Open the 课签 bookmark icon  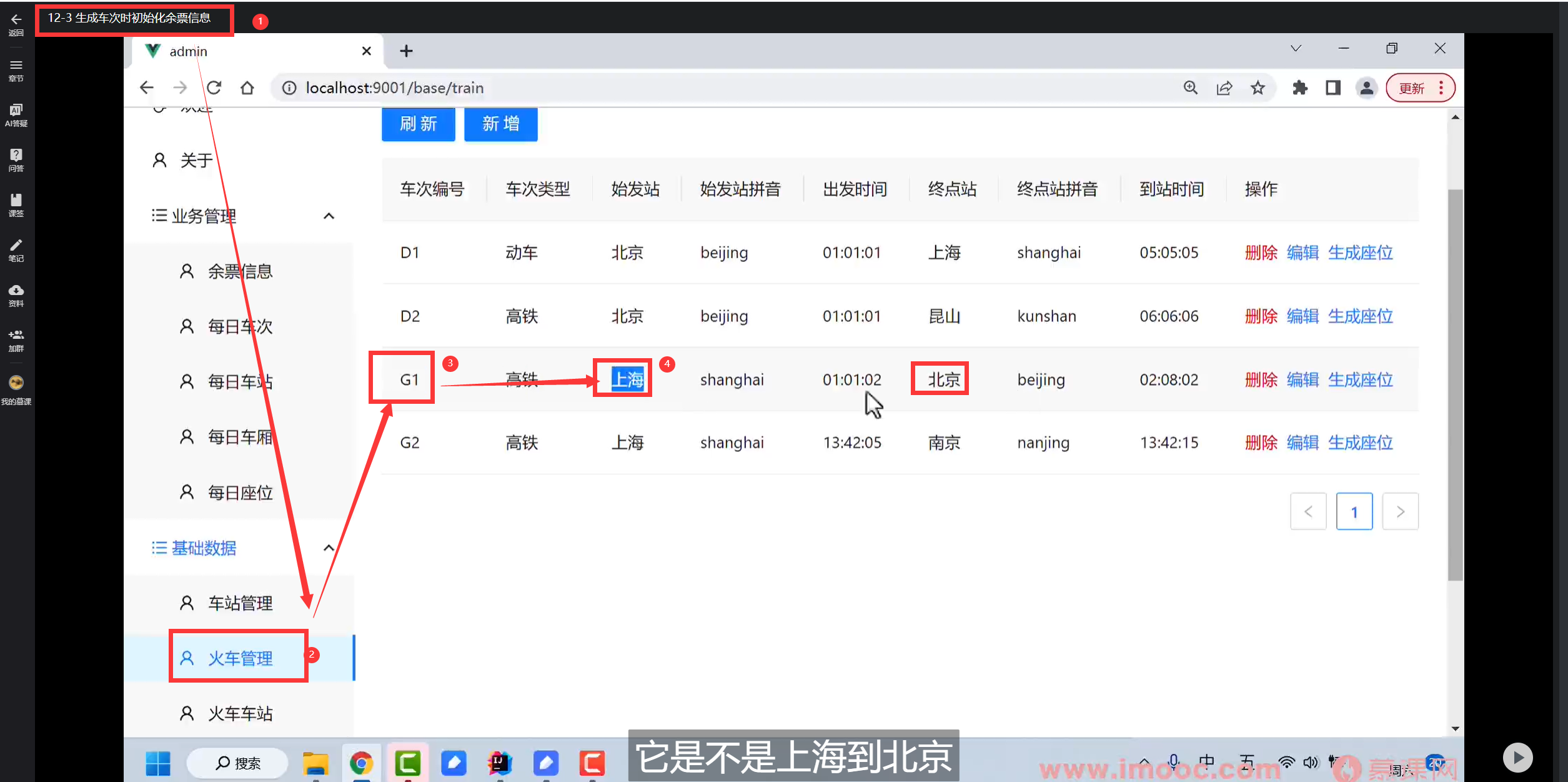coord(16,200)
